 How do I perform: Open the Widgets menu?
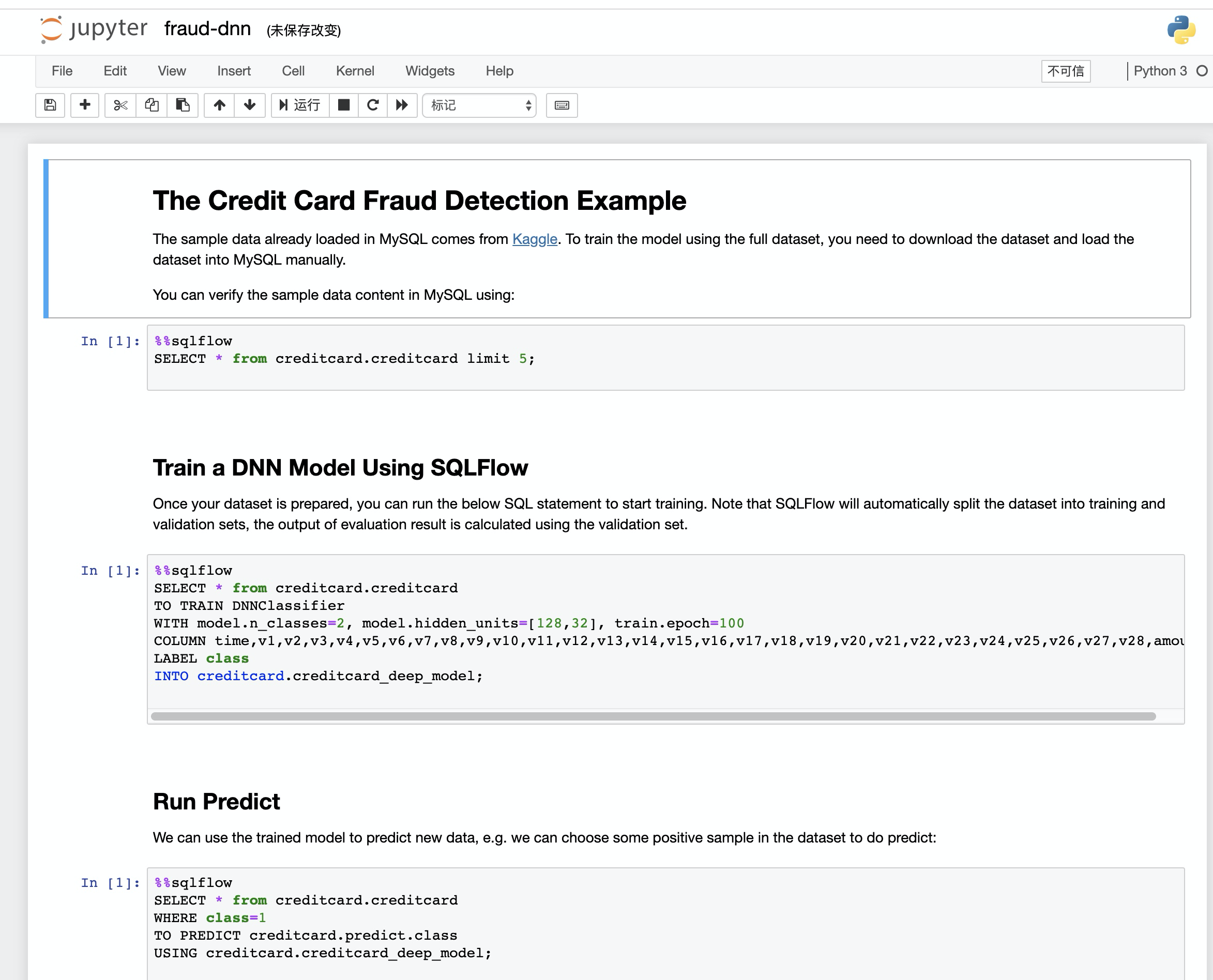[430, 71]
